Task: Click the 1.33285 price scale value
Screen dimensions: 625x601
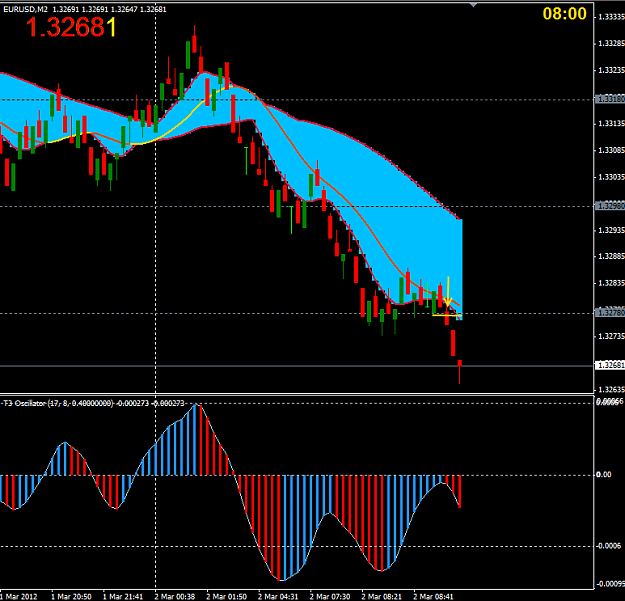Action: [x=611, y=43]
